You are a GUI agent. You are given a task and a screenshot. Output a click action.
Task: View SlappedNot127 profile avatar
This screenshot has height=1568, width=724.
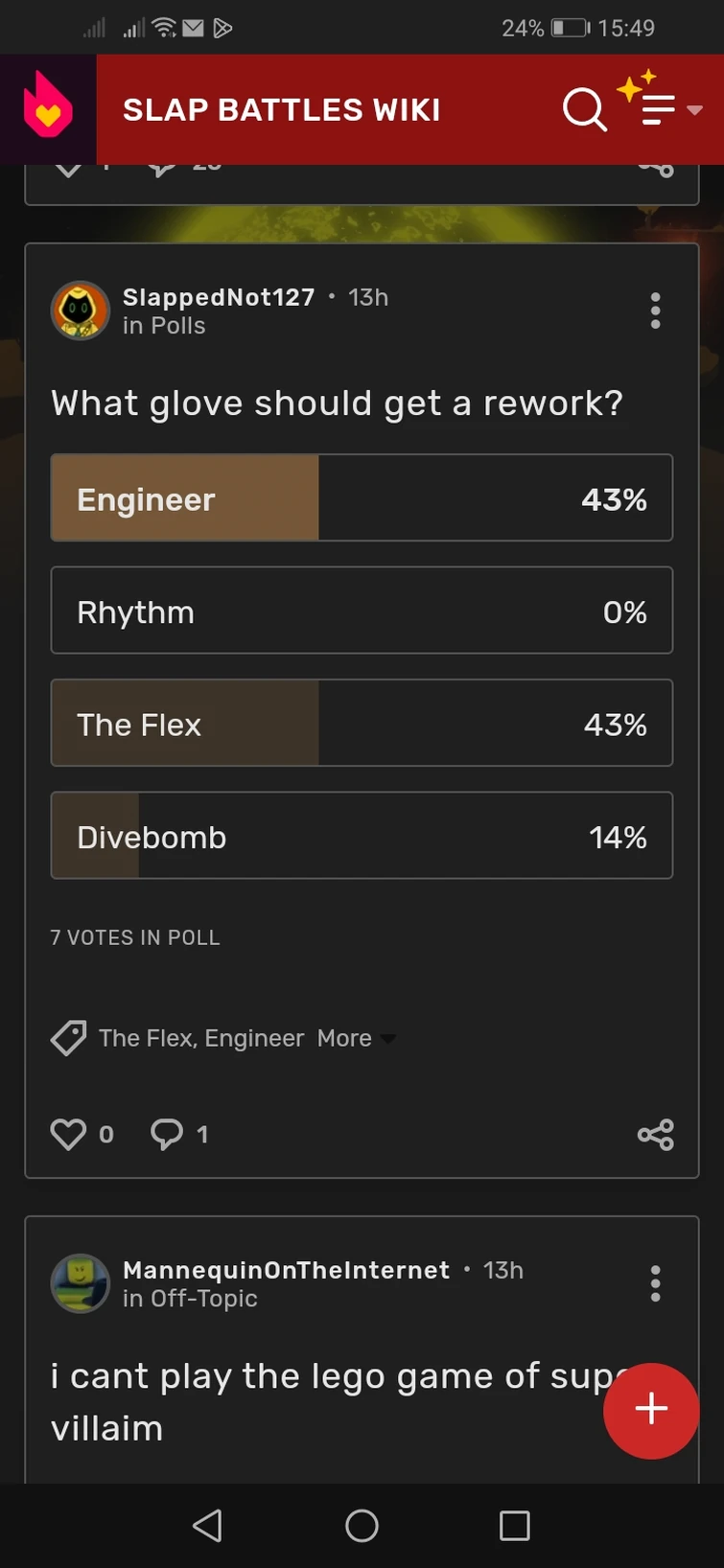(x=80, y=311)
